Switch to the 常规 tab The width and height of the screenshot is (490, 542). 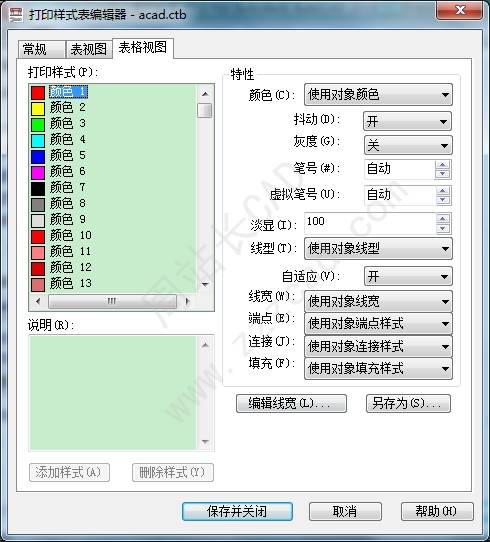pyautogui.click(x=41, y=49)
